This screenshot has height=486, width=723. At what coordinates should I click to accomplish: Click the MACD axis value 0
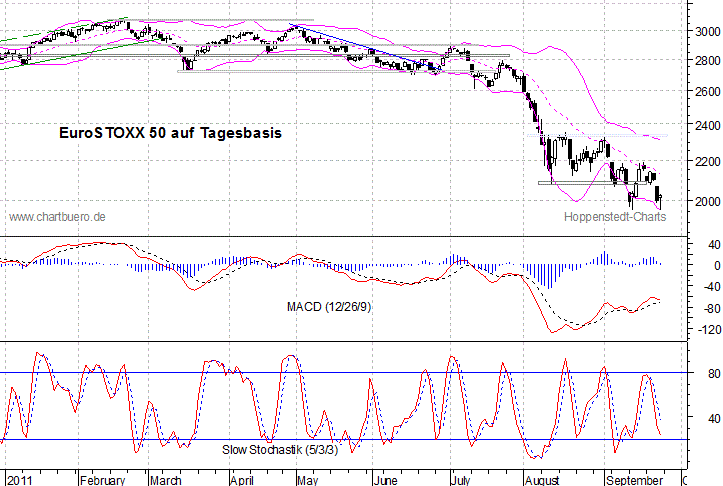click(717, 266)
